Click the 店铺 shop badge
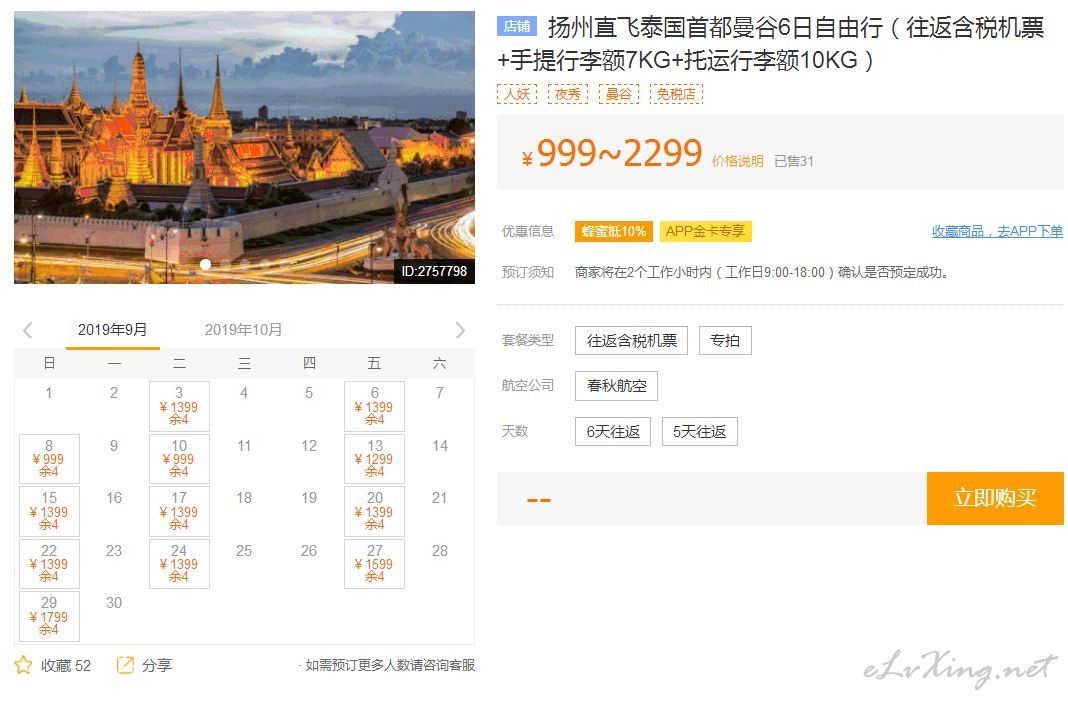The width and height of the screenshot is (1068, 702). pyautogui.click(x=517, y=27)
